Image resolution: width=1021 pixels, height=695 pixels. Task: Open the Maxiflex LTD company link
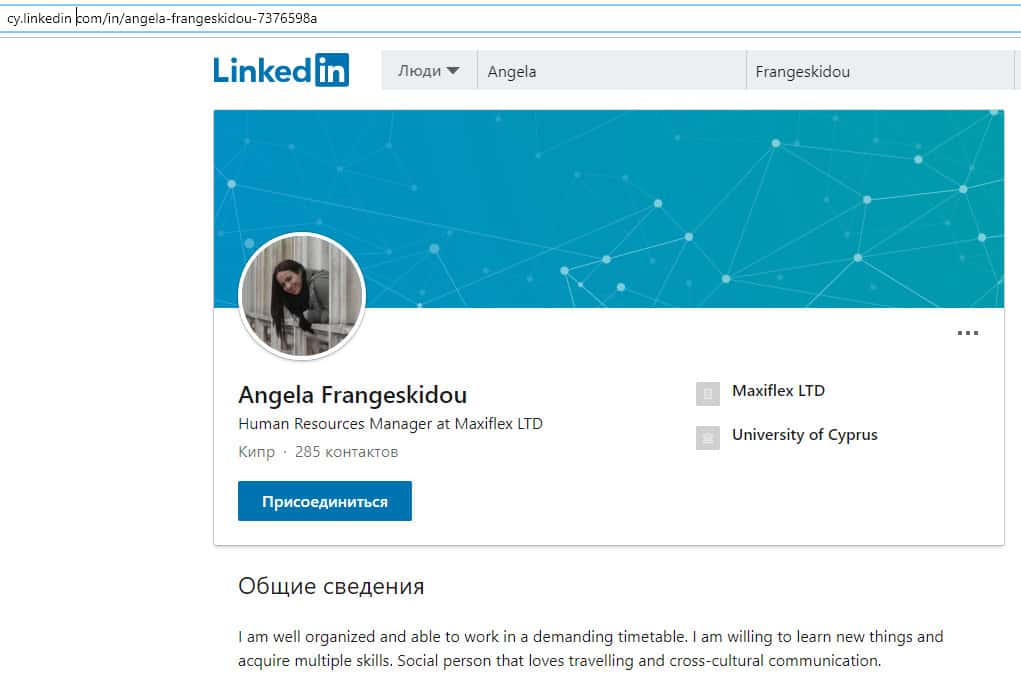pos(778,391)
